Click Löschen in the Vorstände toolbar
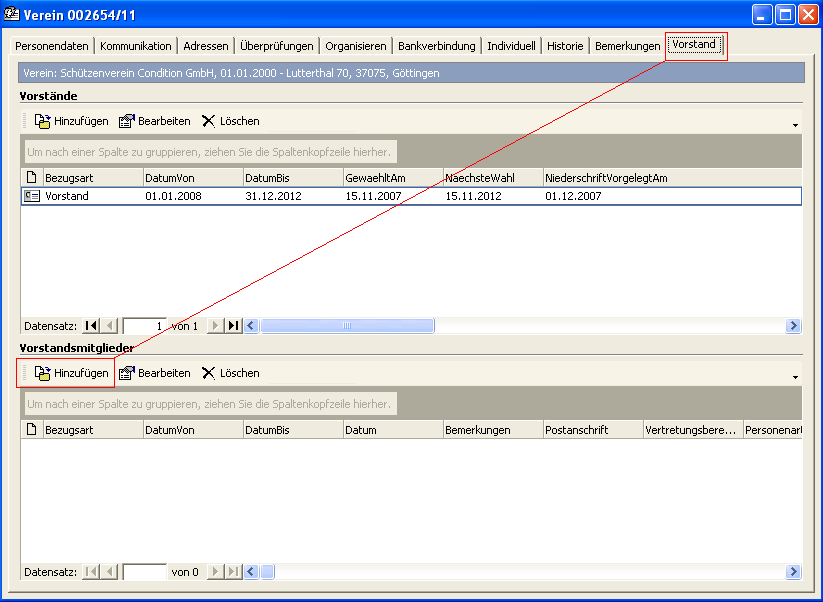 (x=230, y=121)
